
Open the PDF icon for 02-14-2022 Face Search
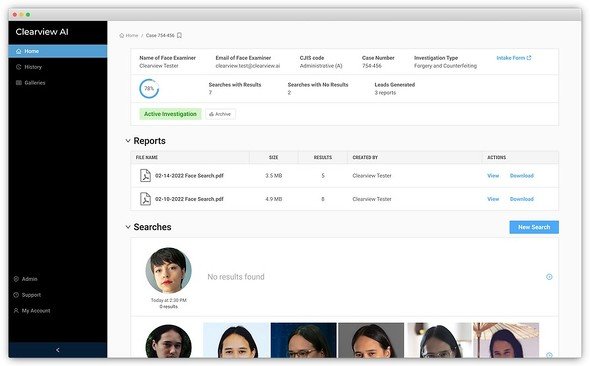click(145, 176)
